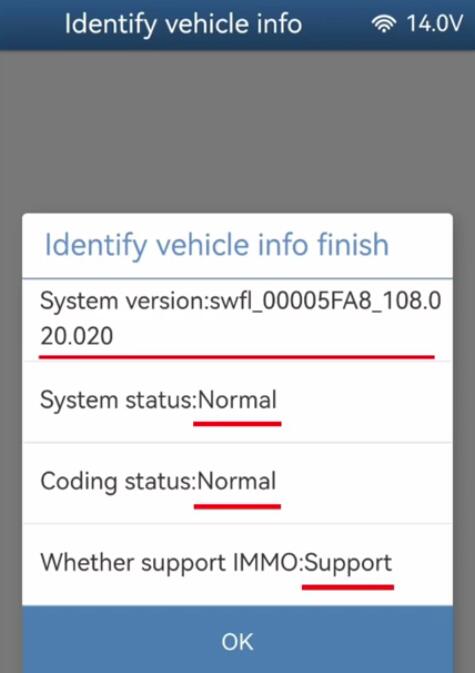
Task: Click the swfl_00005FA8_108.0 version string
Action: tap(325, 300)
